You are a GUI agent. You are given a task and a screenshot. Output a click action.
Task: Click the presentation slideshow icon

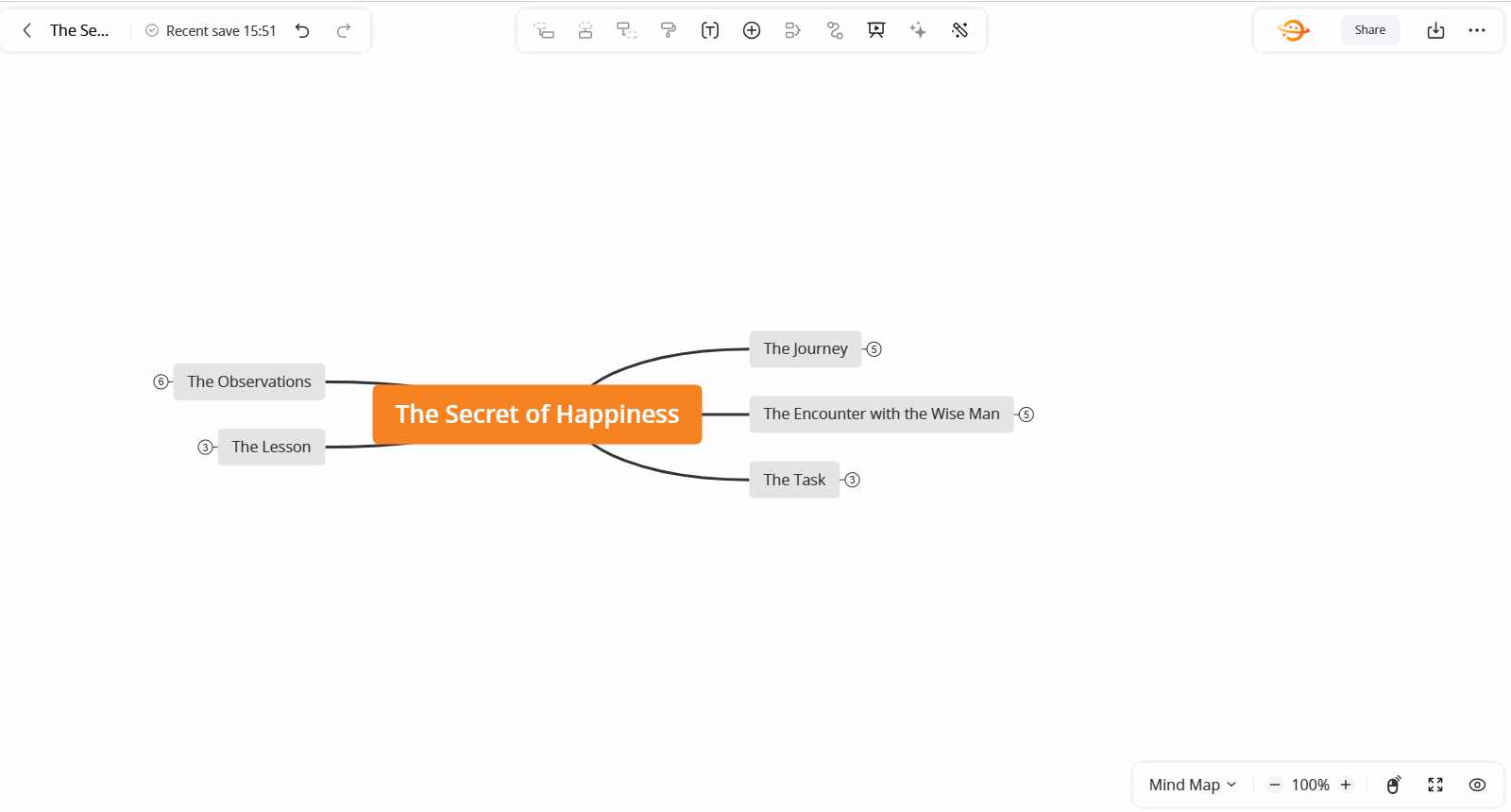[876, 30]
